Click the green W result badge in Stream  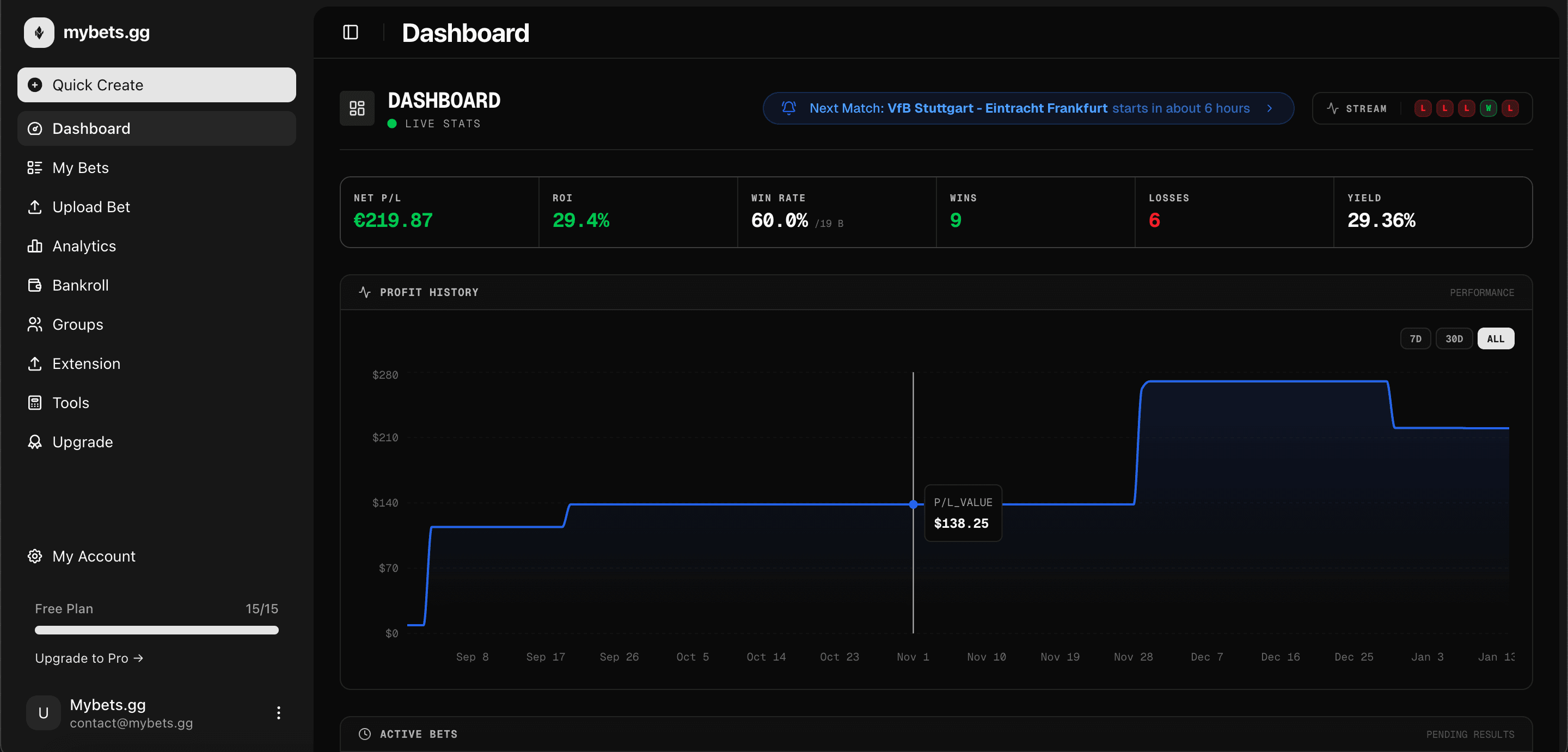(x=1489, y=108)
